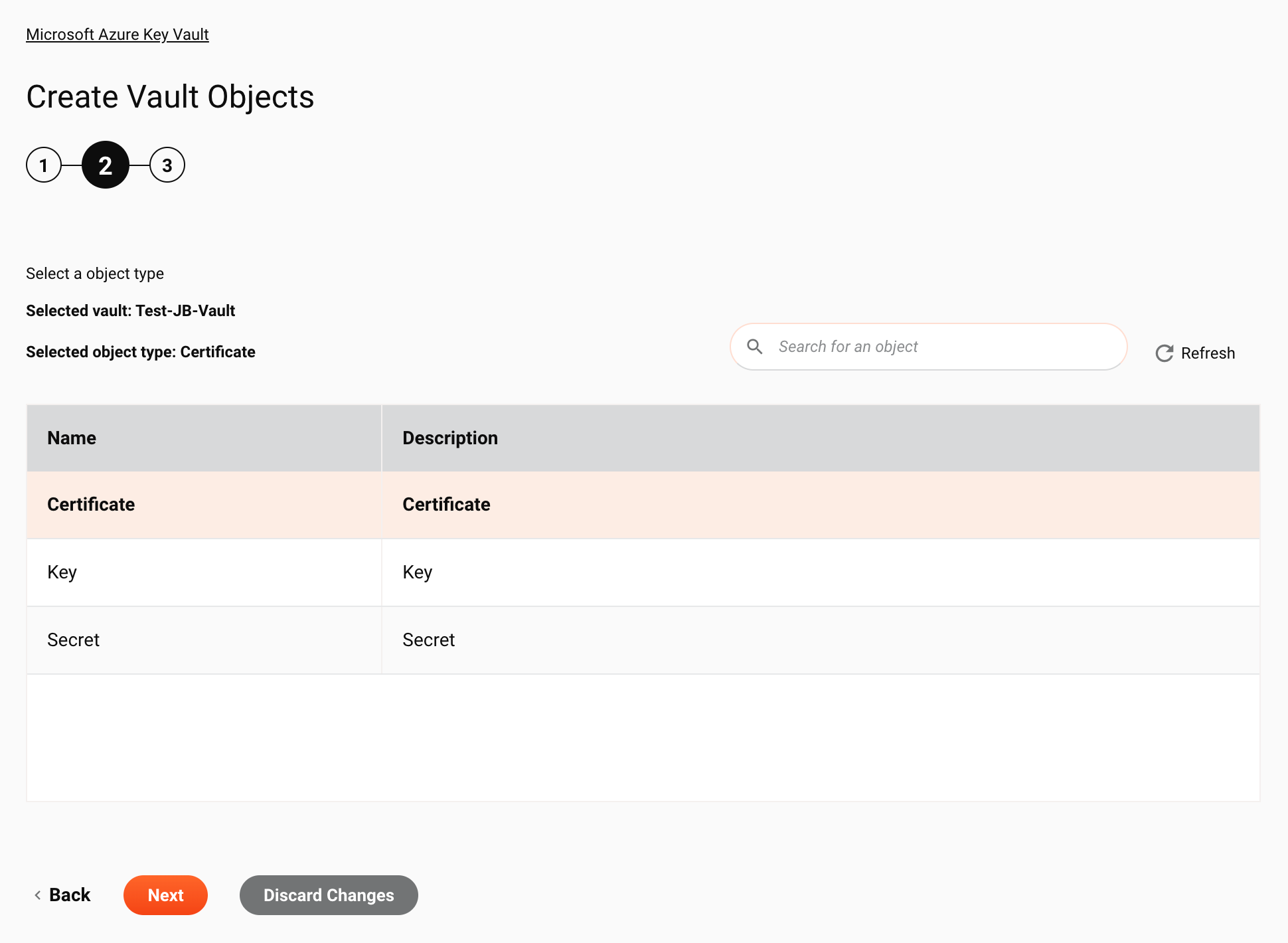Click the search magnifying glass icon
Viewport: 1288px width, 943px height.
(x=754, y=347)
